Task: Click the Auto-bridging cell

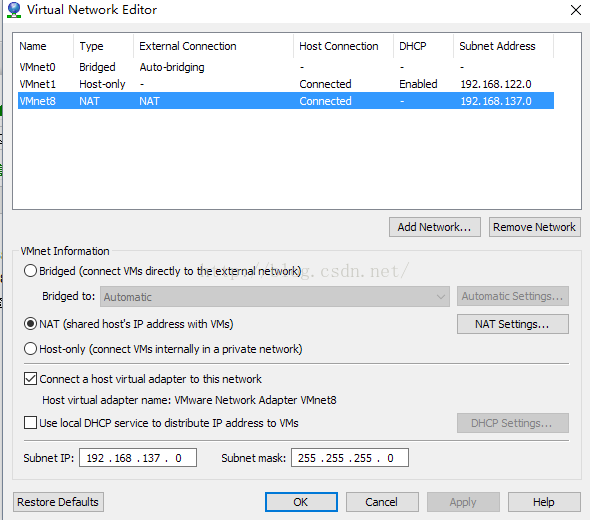Action: coord(172,67)
